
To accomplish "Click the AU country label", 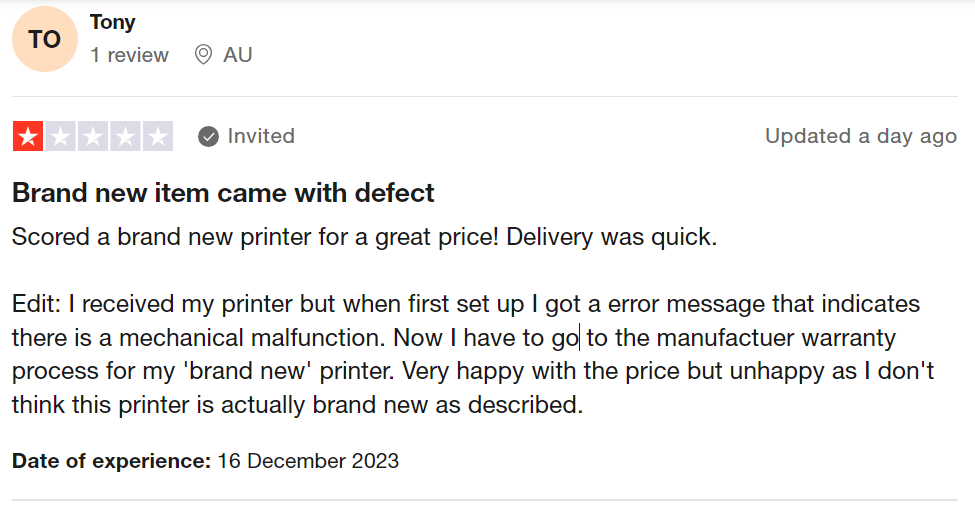I will [237, 55].
